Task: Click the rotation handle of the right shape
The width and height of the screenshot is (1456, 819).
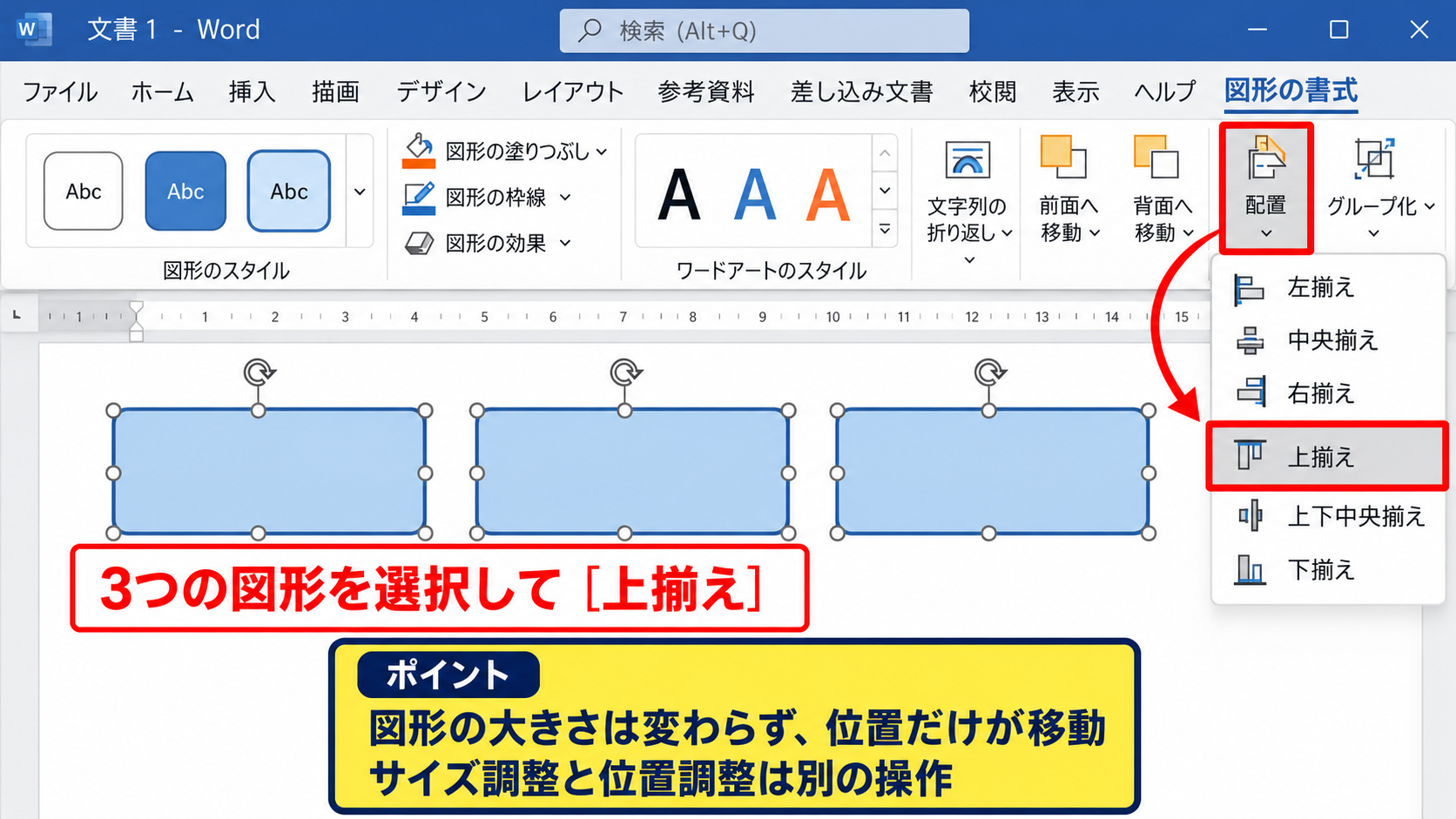Action: click(990, 373)
